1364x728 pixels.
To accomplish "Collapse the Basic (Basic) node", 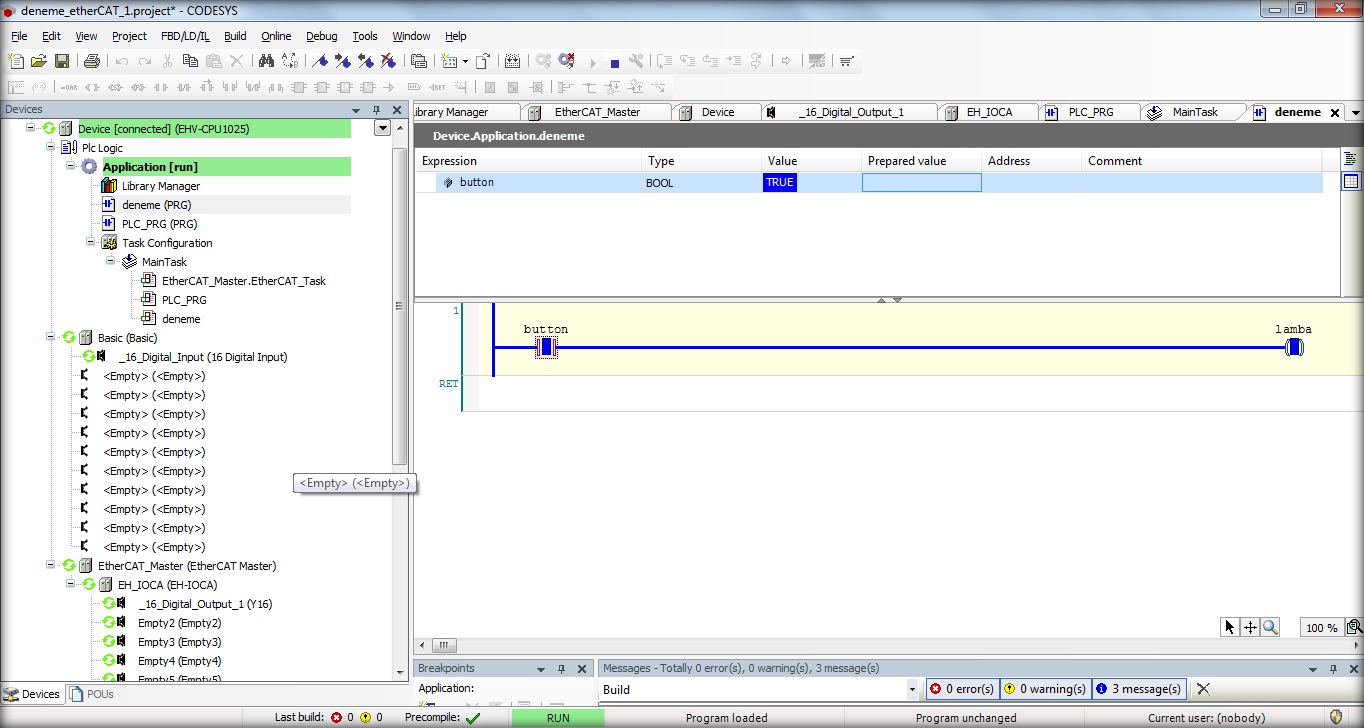I will click(x=51, y=337).
